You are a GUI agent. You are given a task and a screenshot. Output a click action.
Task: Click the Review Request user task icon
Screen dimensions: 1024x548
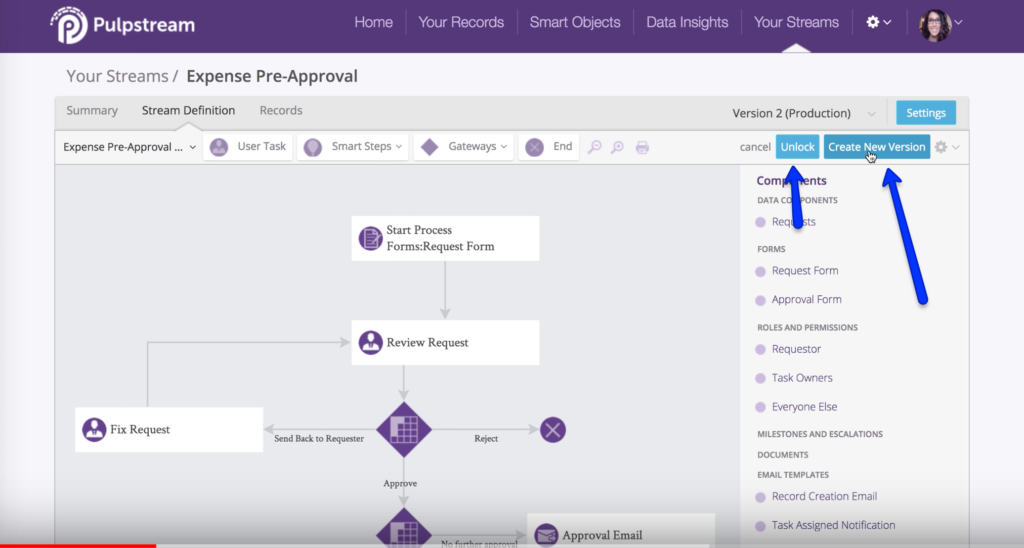tap(371, 342)
